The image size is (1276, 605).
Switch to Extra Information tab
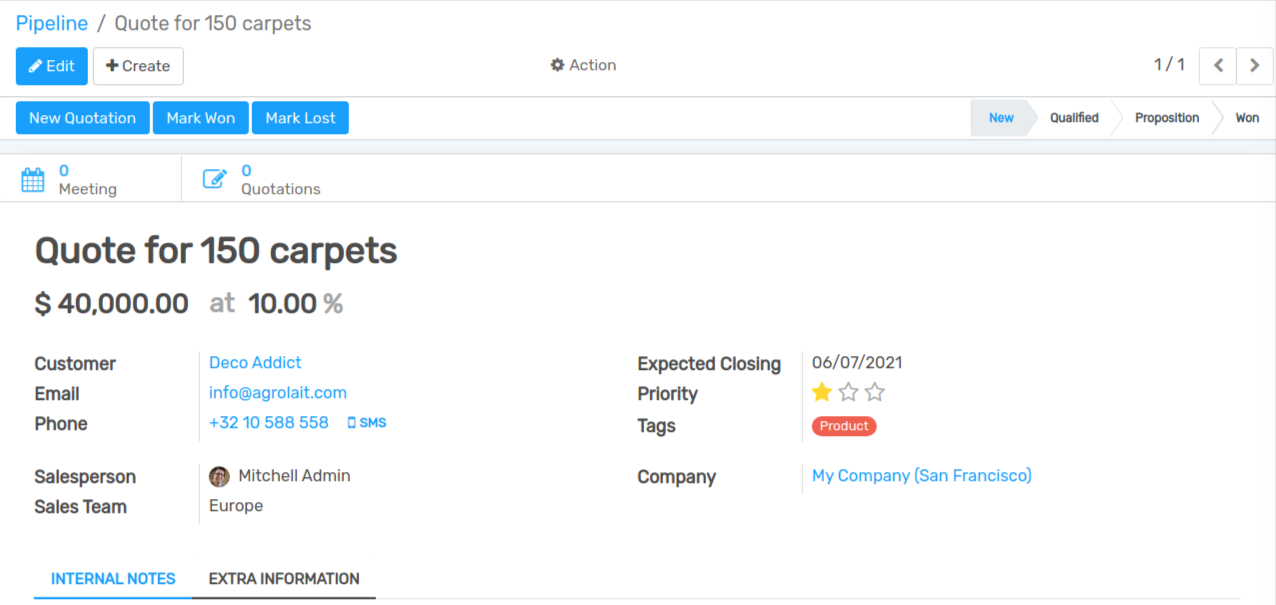coord(284,579)
